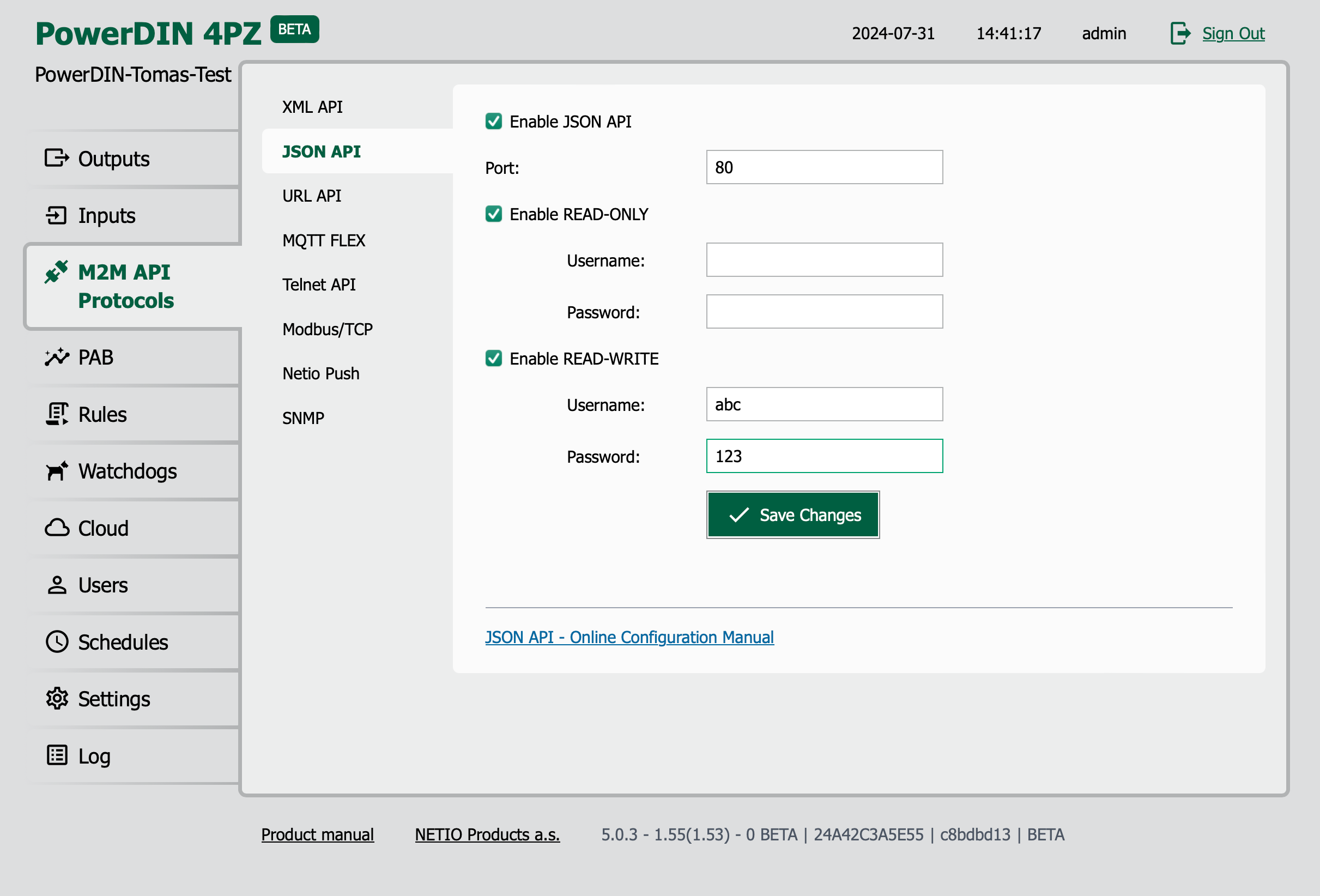The width and height of the screenshot is (1320, 896).
Task: Click the Sign Out door-arrow icon
Action: pos(1180,34)
